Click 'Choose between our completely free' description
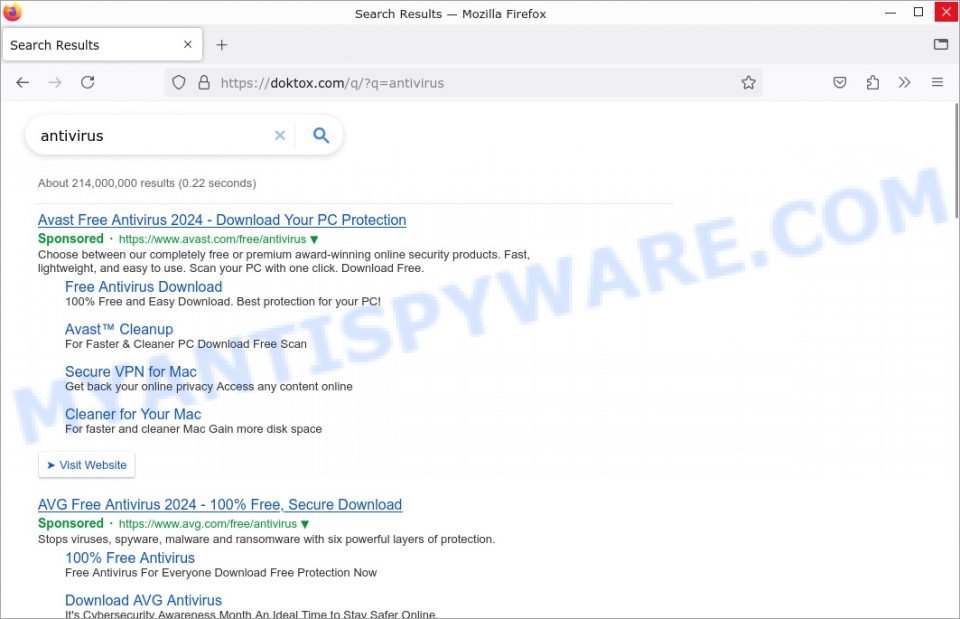Screen dimensions: 960x619 coord(284,261)
